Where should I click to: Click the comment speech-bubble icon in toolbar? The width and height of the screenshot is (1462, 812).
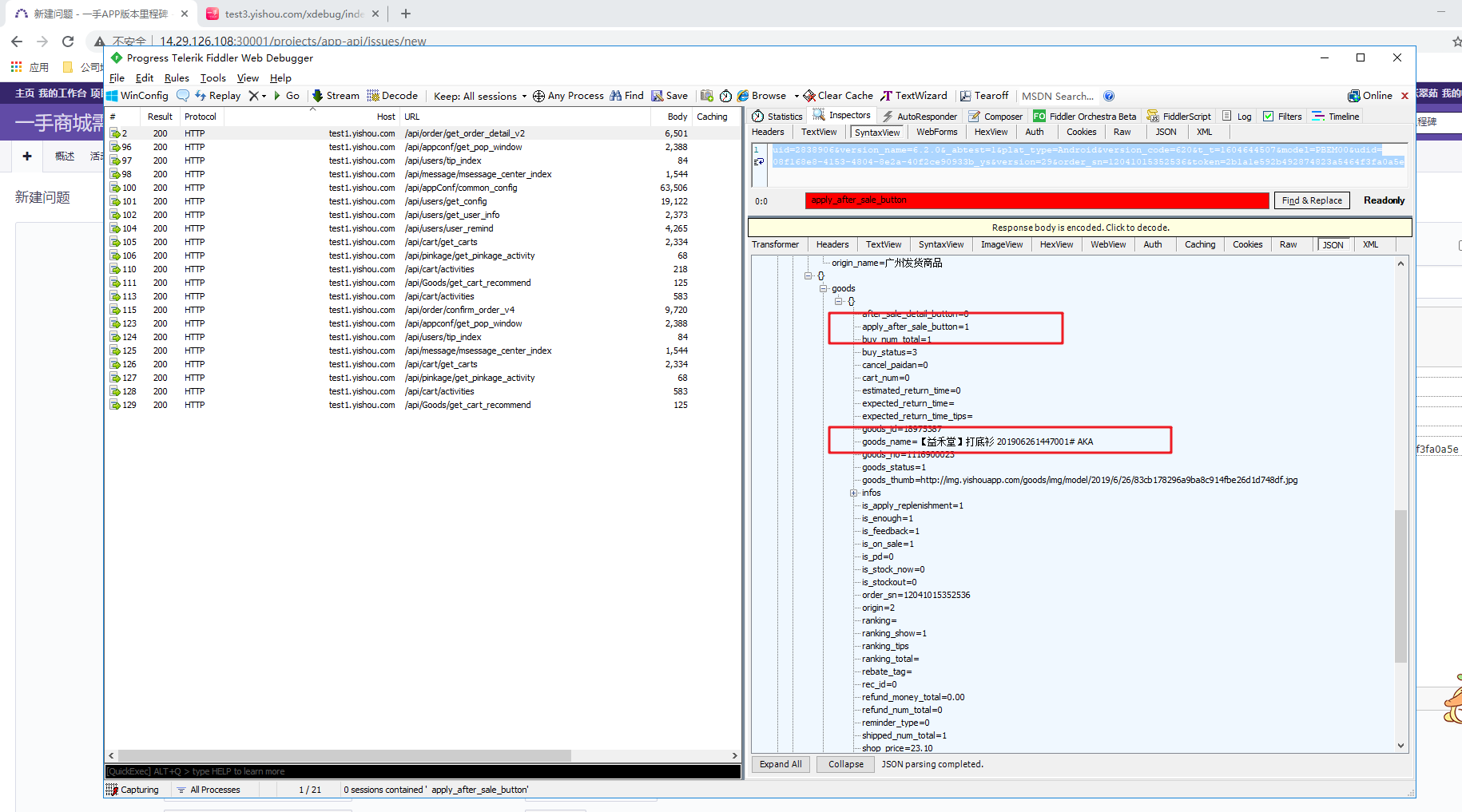183,96
